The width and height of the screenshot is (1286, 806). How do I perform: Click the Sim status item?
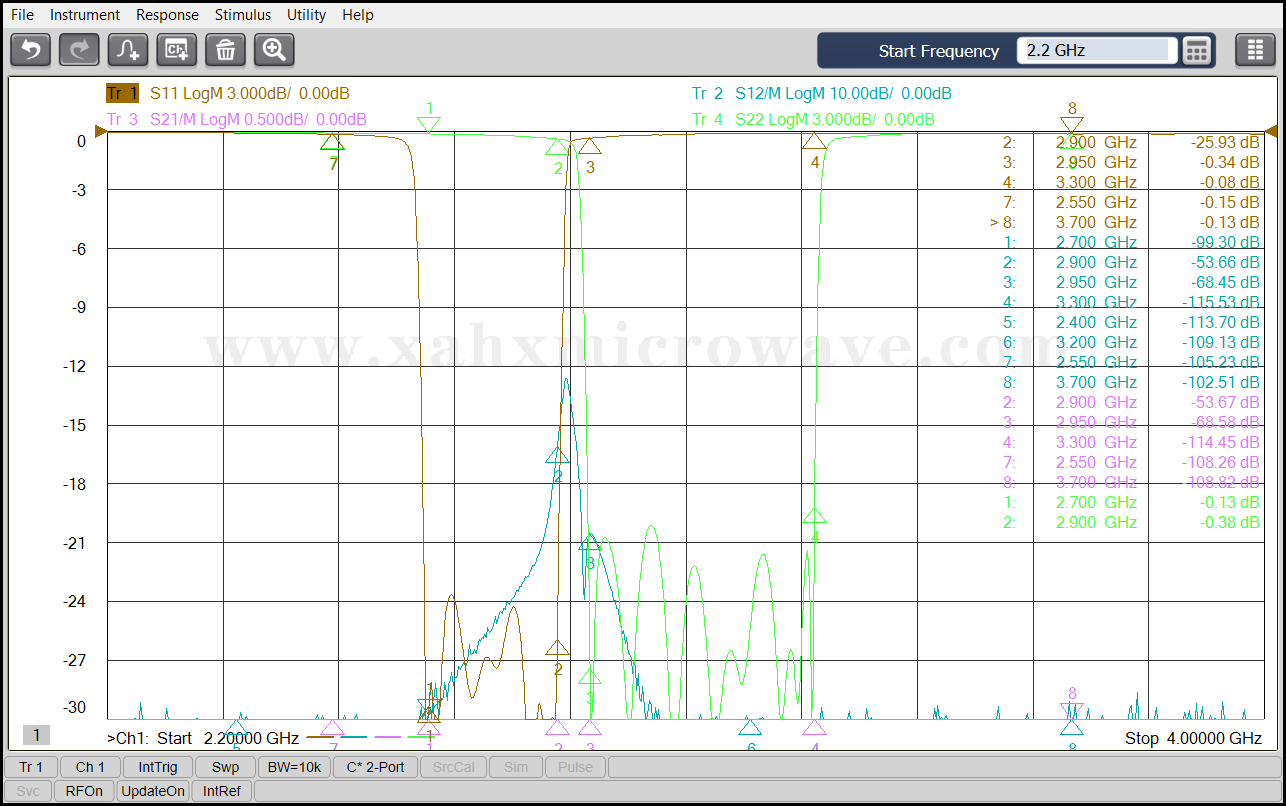[x=516, y=767]
